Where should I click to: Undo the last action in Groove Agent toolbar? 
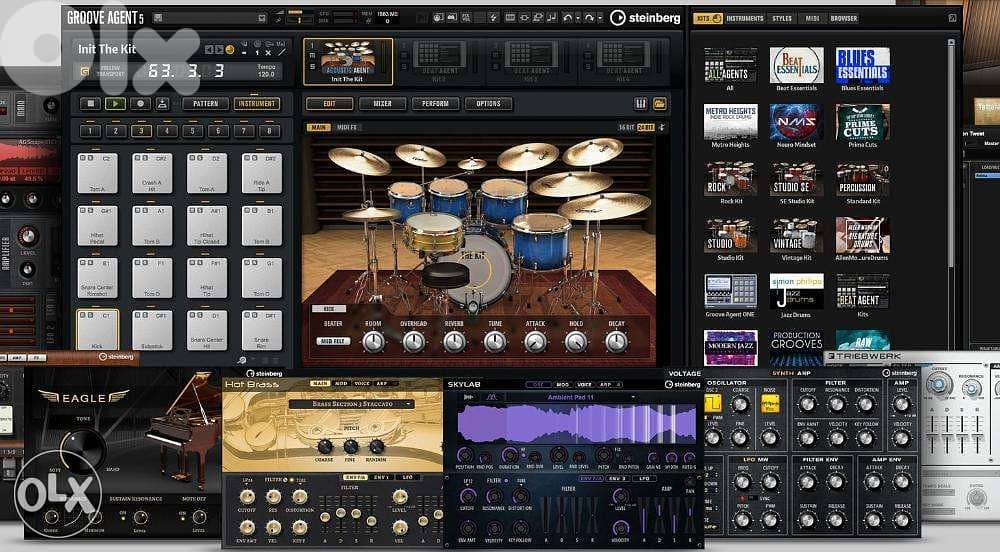(x=567, y=18)
